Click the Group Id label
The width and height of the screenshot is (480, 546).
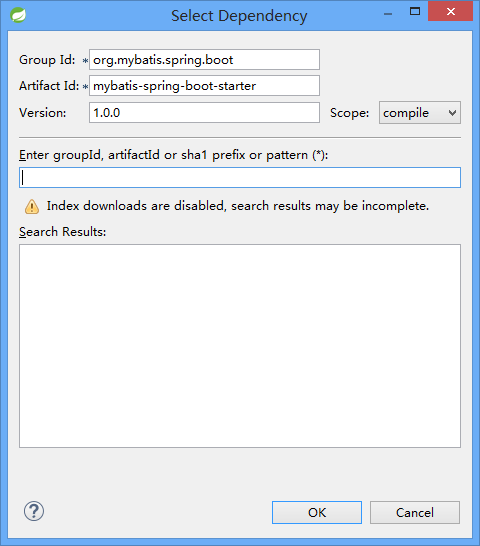47,60
